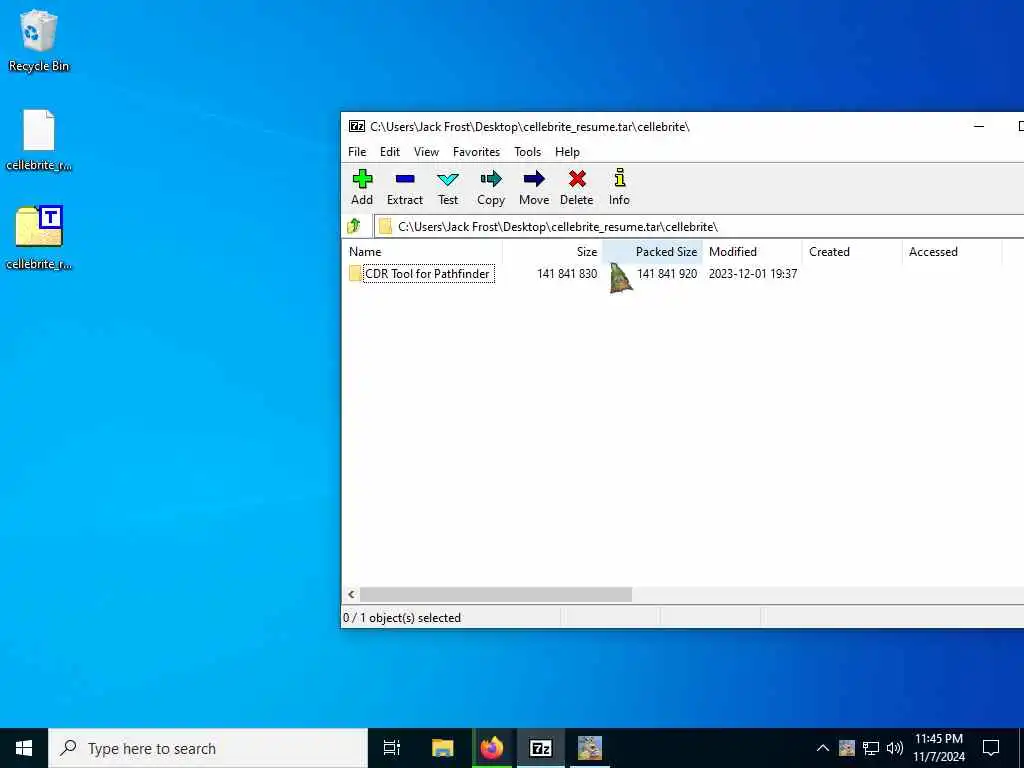
Task: Open the View menu
Action: pyautogui.click(x=426, y=152)
